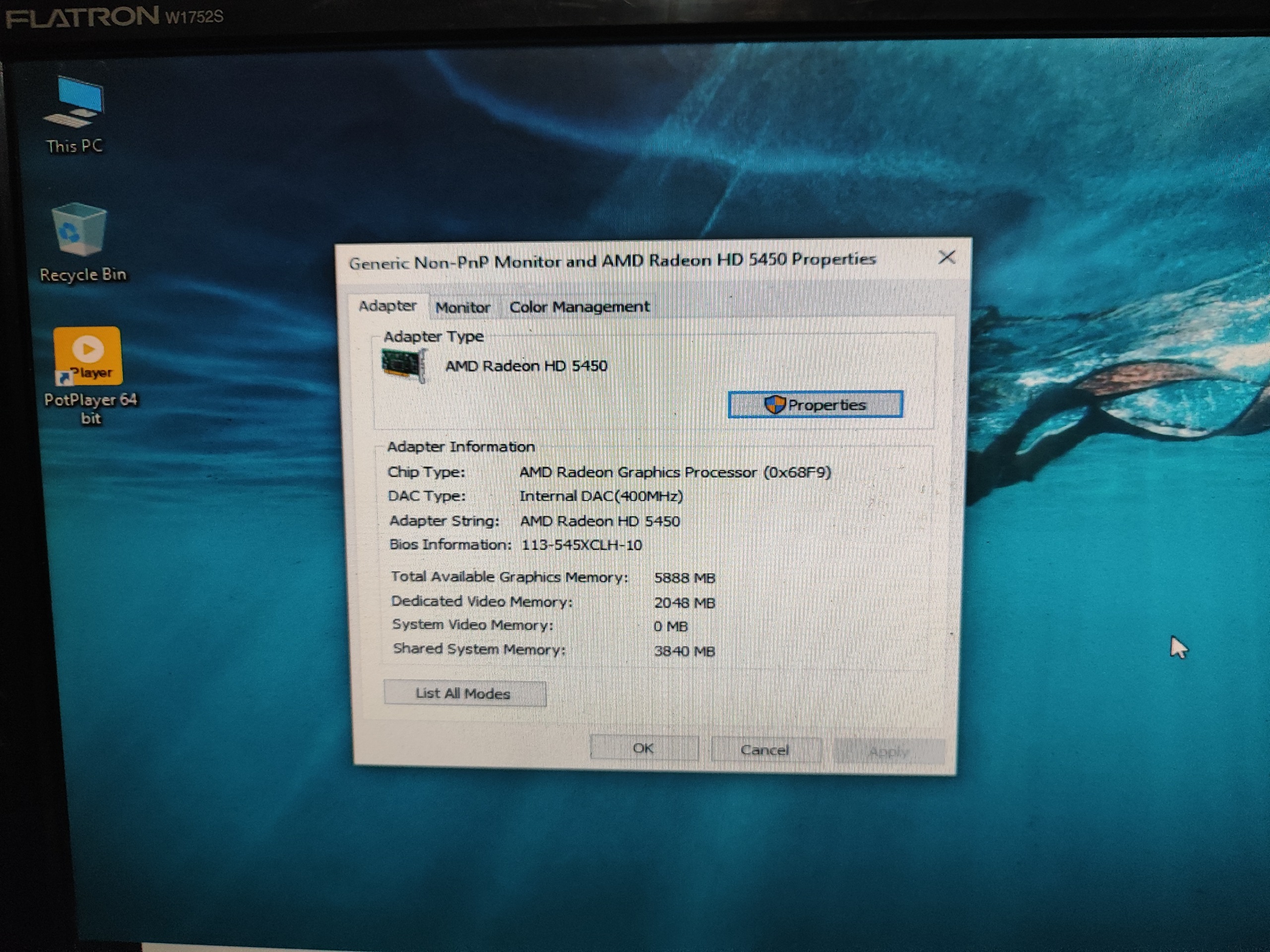Click the Chip Type label
Image resolution: width=1270 pixels, height=952 pixels.
(426, 472)
